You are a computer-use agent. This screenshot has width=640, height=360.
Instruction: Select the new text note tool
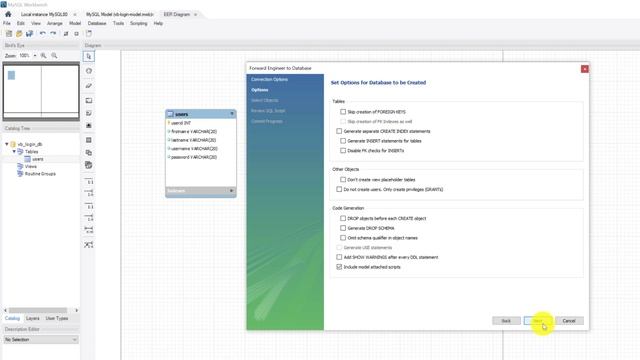[x=89, y=113]
